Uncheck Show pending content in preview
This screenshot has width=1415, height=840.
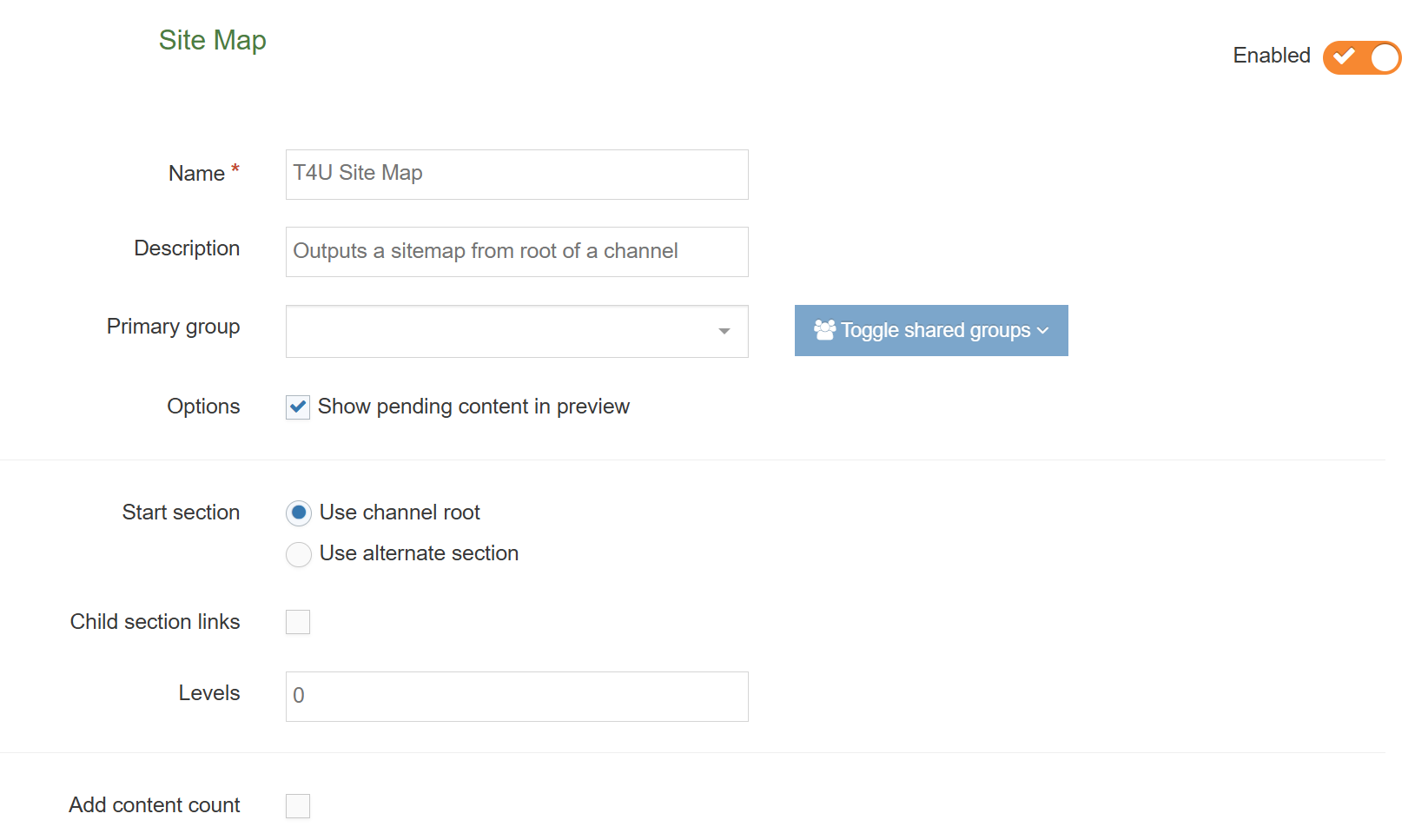pyautogui.click(x=298, y=407)
